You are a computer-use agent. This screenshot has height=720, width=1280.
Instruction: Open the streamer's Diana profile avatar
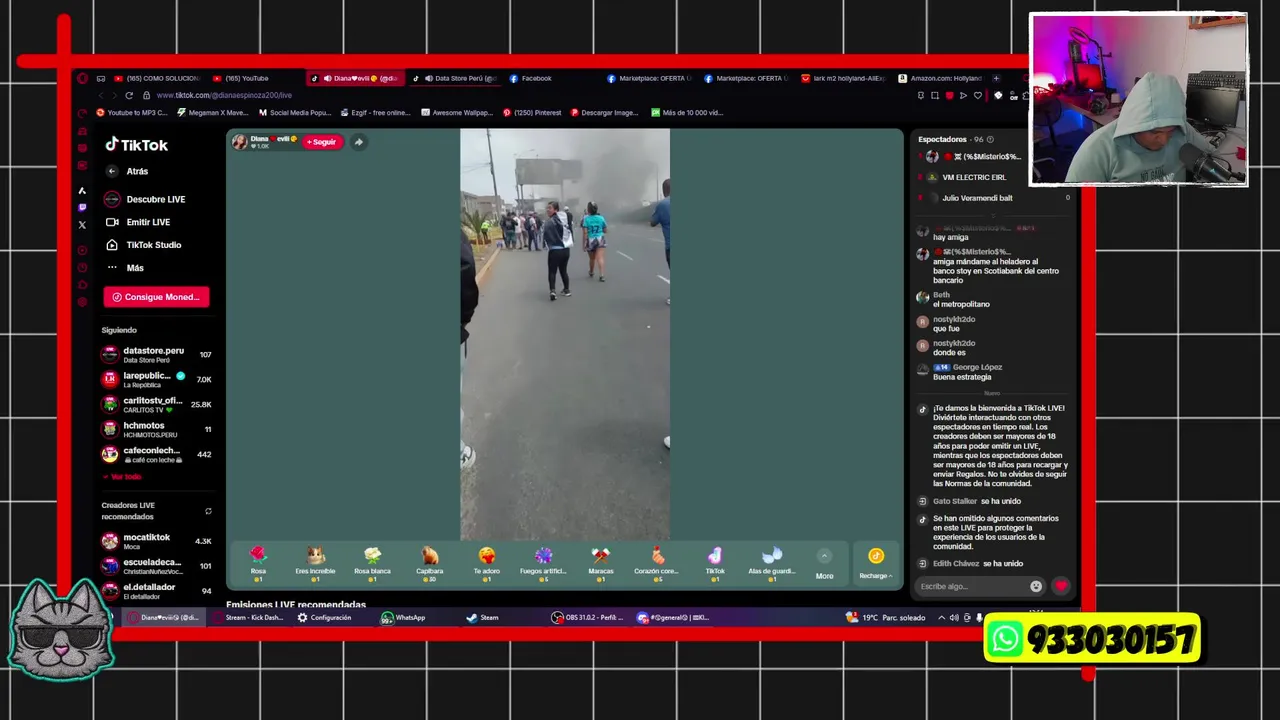point(240,142)
